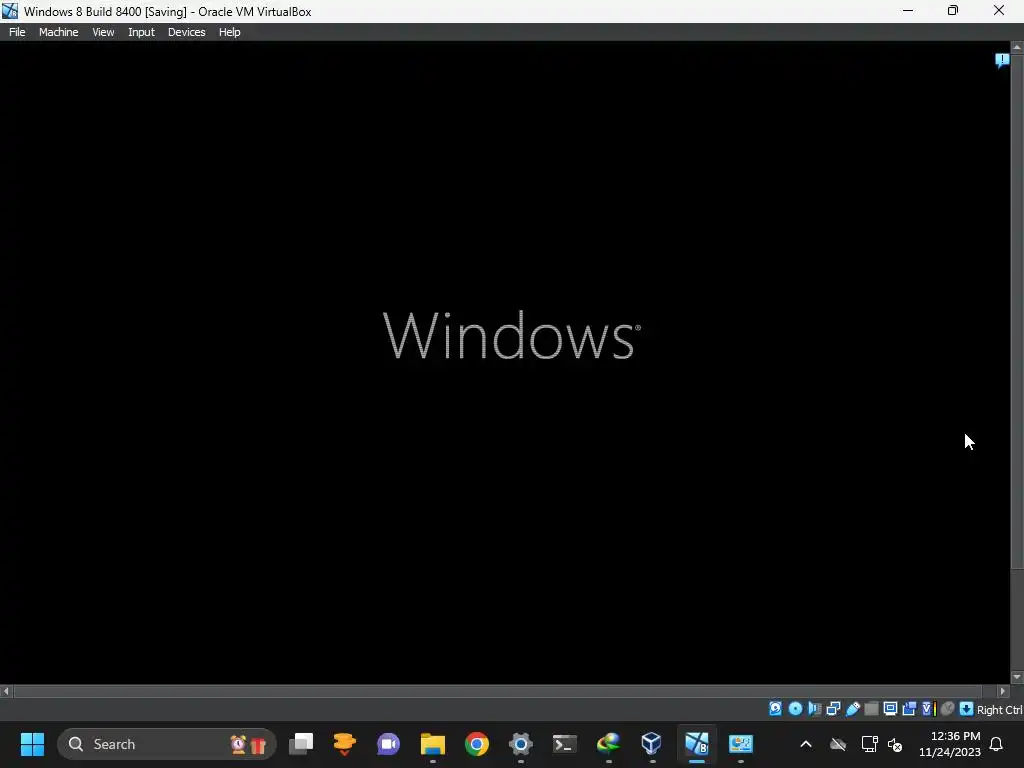Viewport: 1024px width, 768px height.
Task: Click the gray shared folders indicator
Action: (x=871, y=709)
